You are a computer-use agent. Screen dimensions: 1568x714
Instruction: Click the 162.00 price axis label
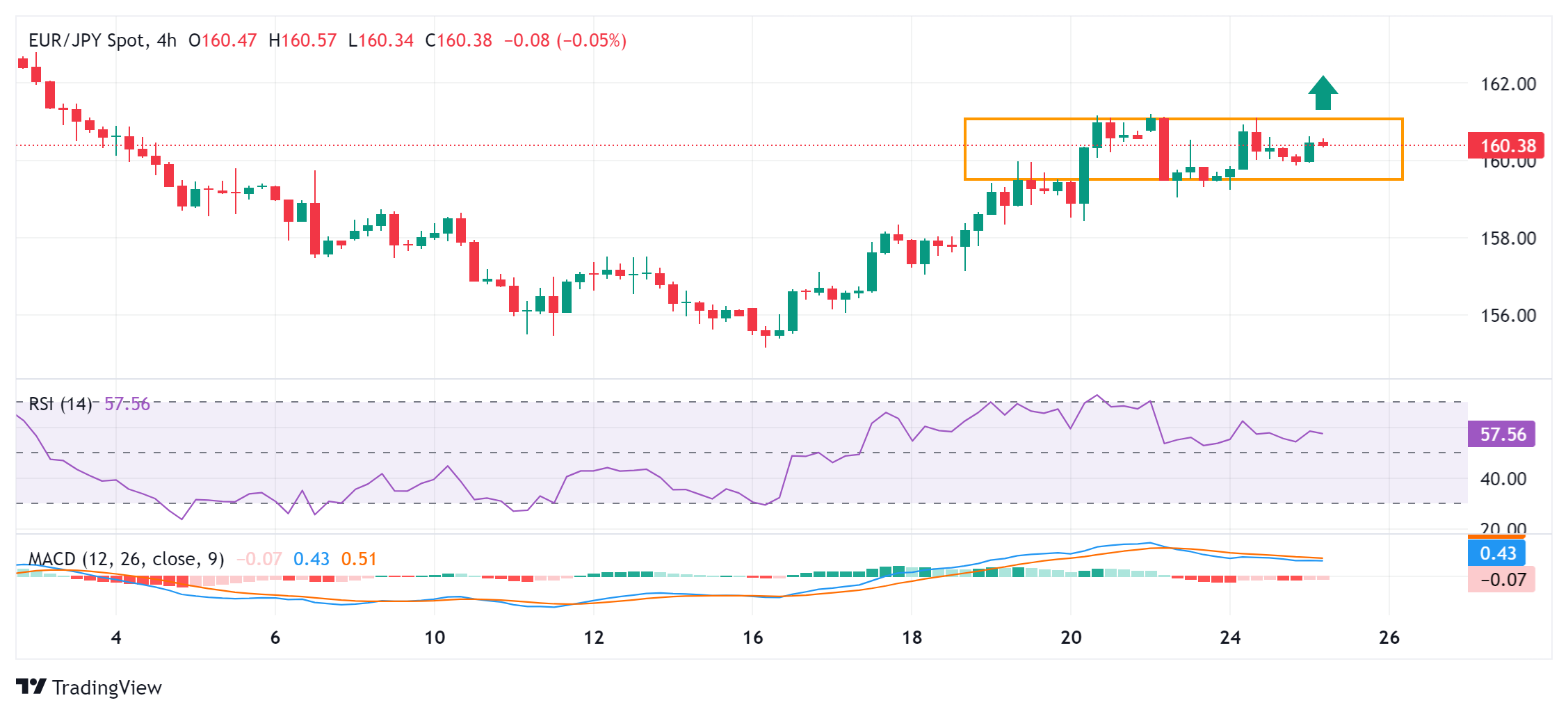(1508, 84)
